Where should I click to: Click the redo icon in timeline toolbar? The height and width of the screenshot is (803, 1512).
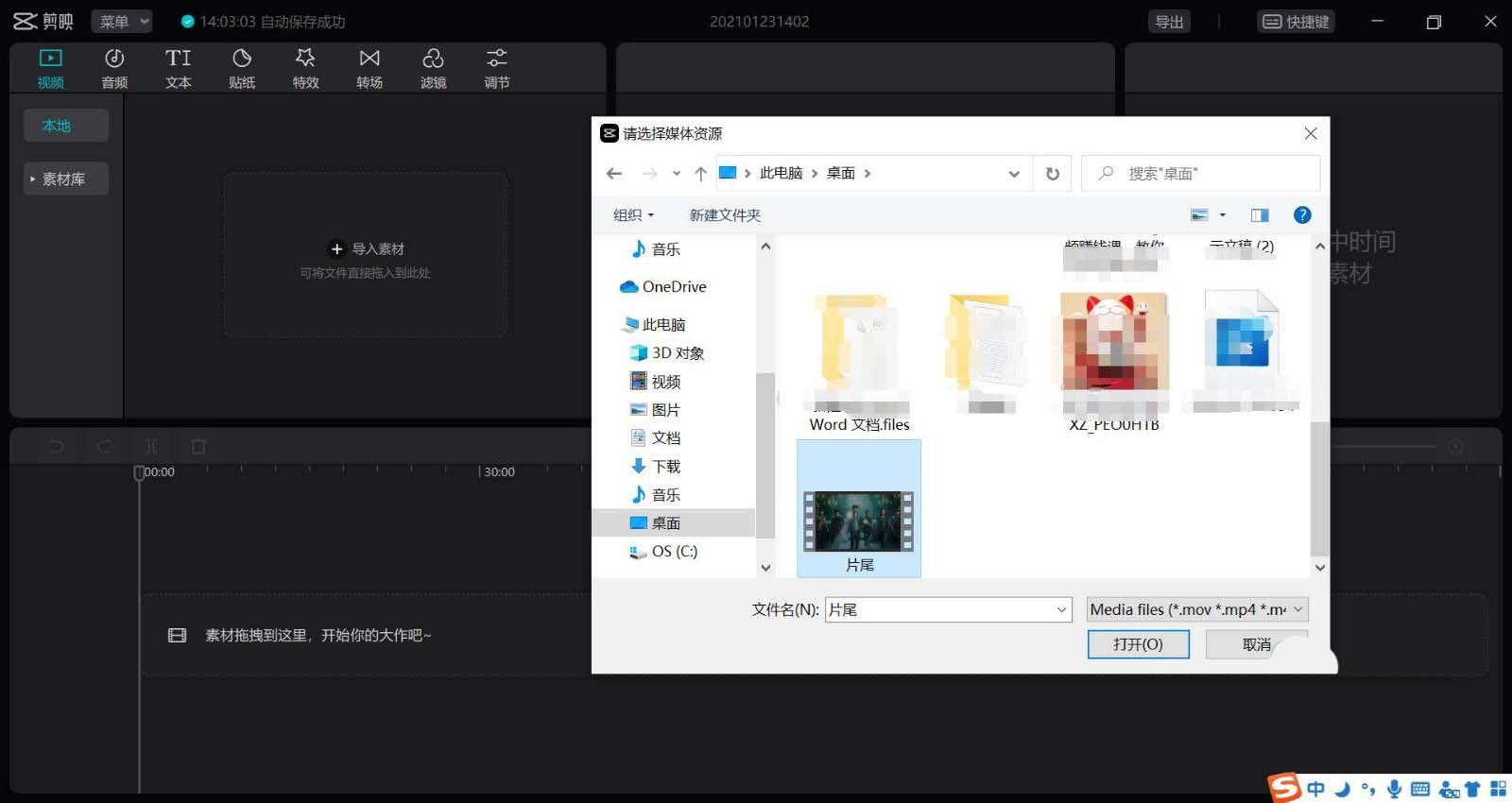[x=104, y=446]
